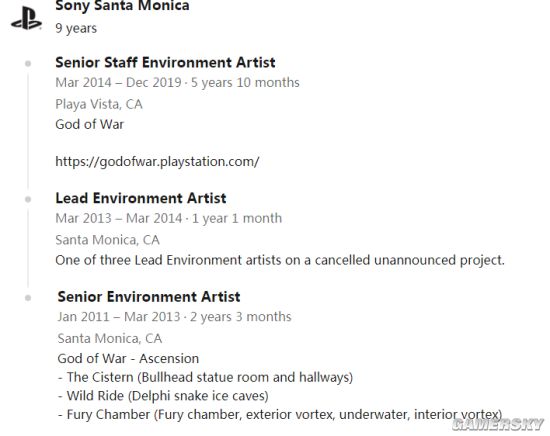Click the PlayStation company logo
Image resolution: width=550 pixels, height=436 pixels.
point(26,19)
